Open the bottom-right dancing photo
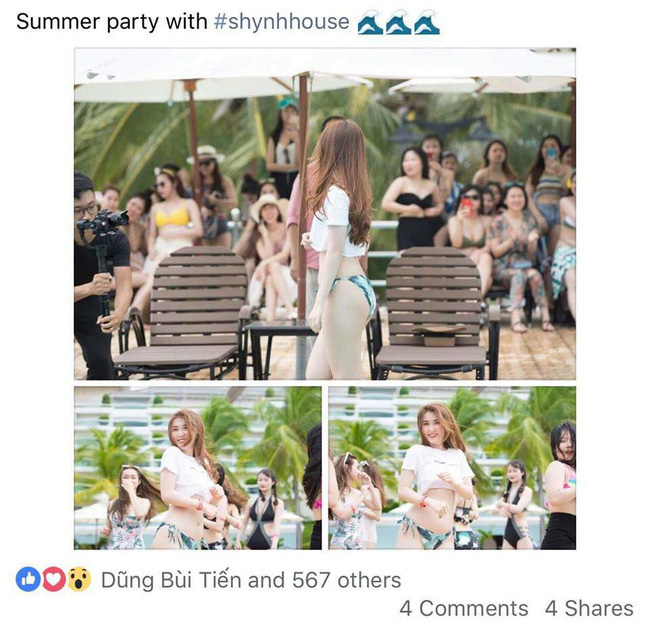The width and height of the screenshot is (650, 632). point(452,468)
